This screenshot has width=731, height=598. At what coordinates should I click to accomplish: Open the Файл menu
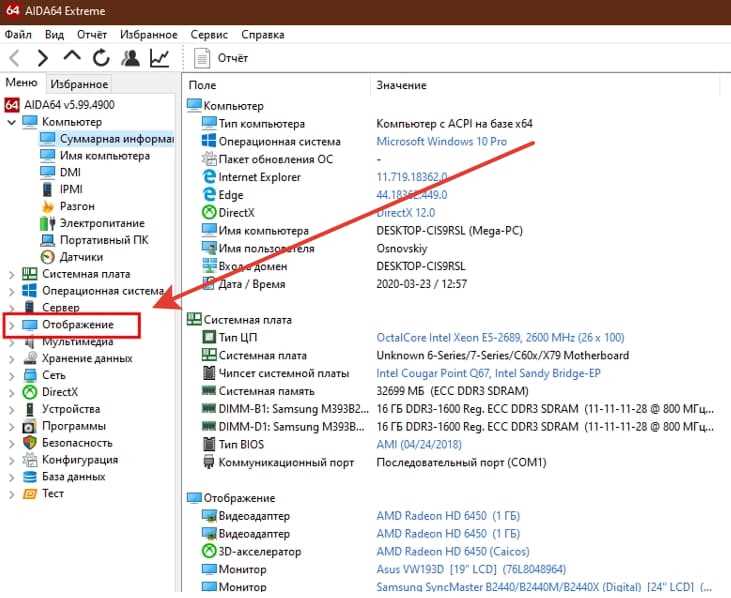(x=18, y=35)
